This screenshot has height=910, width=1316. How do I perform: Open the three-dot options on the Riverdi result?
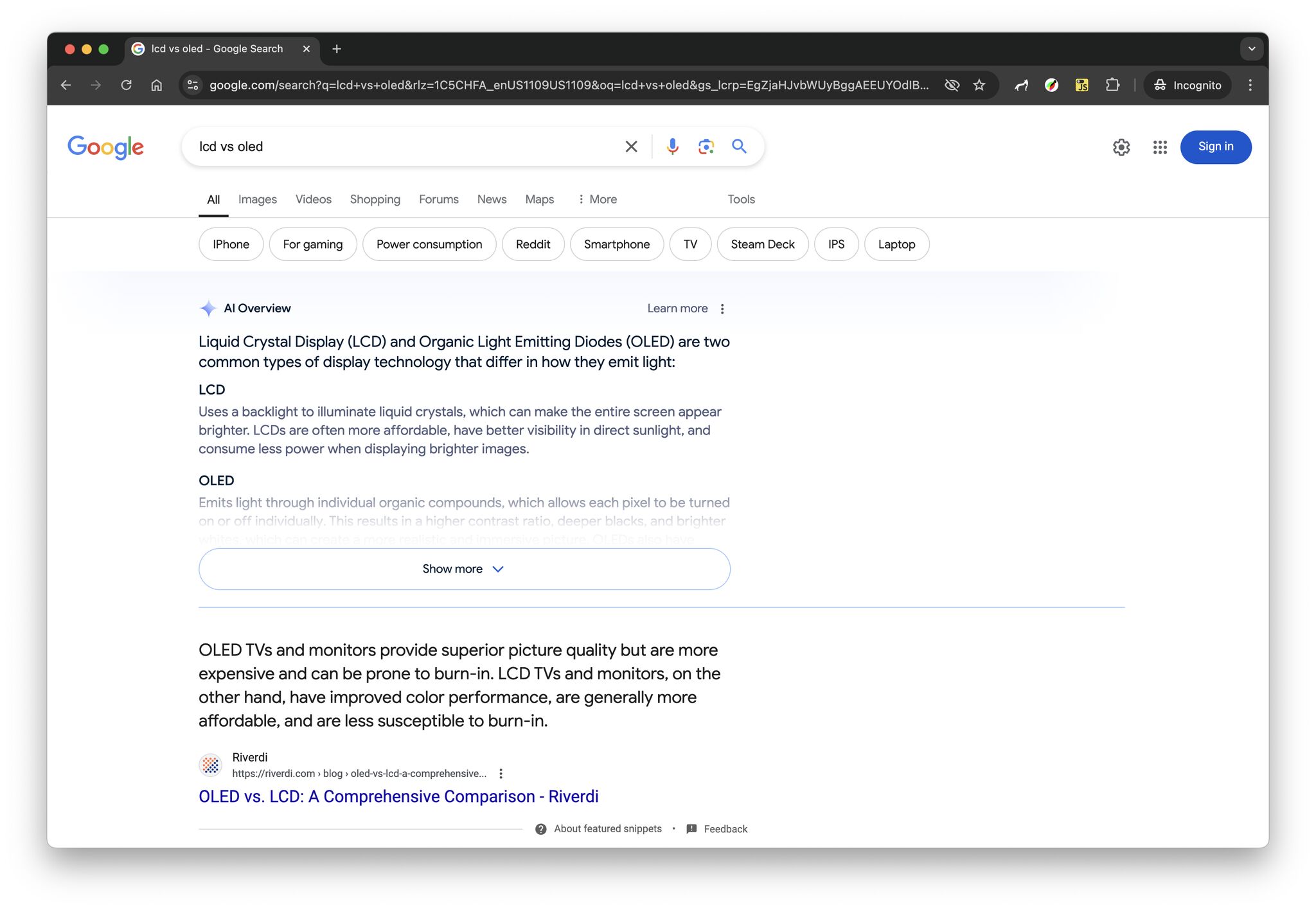pos(502,772)
